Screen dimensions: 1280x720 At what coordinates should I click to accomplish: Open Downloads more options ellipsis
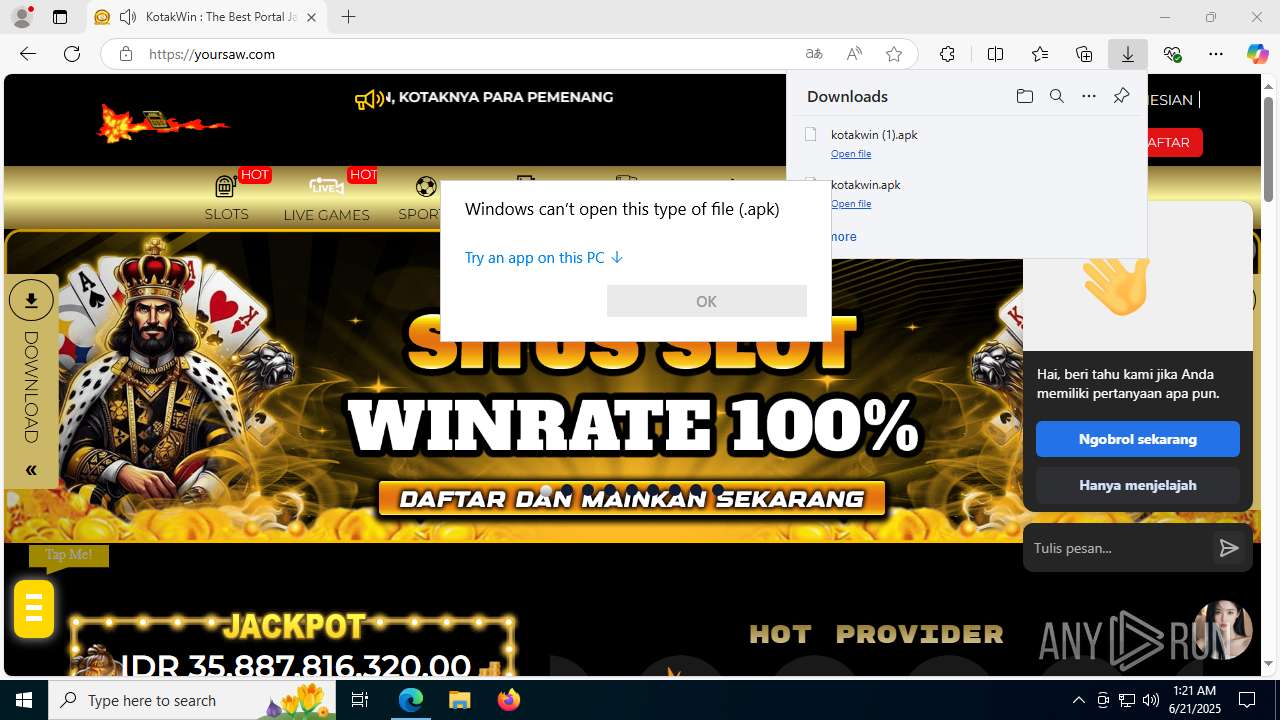pos(1089,96)
